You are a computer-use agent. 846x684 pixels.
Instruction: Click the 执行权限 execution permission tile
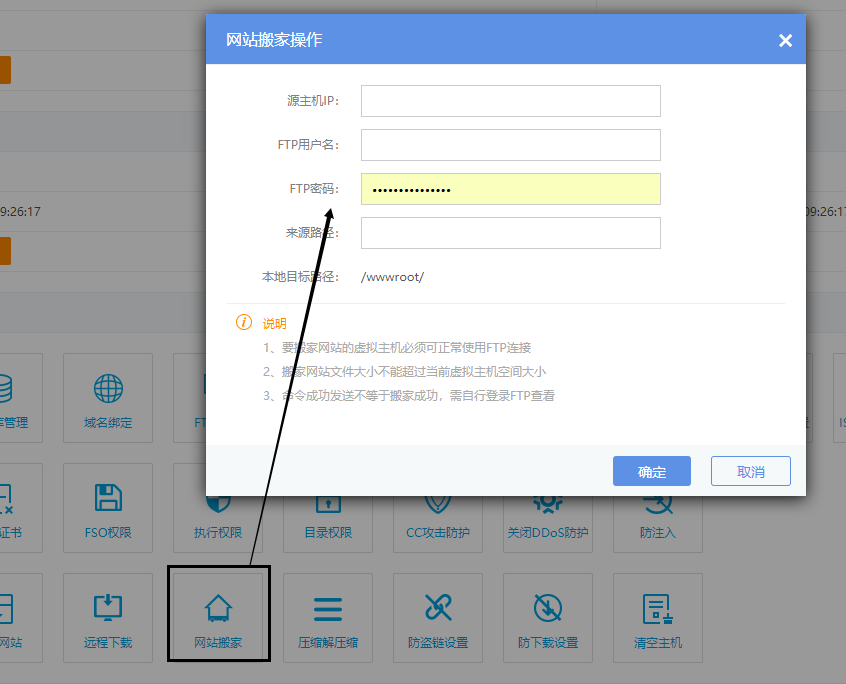click(x=218, y=518)
